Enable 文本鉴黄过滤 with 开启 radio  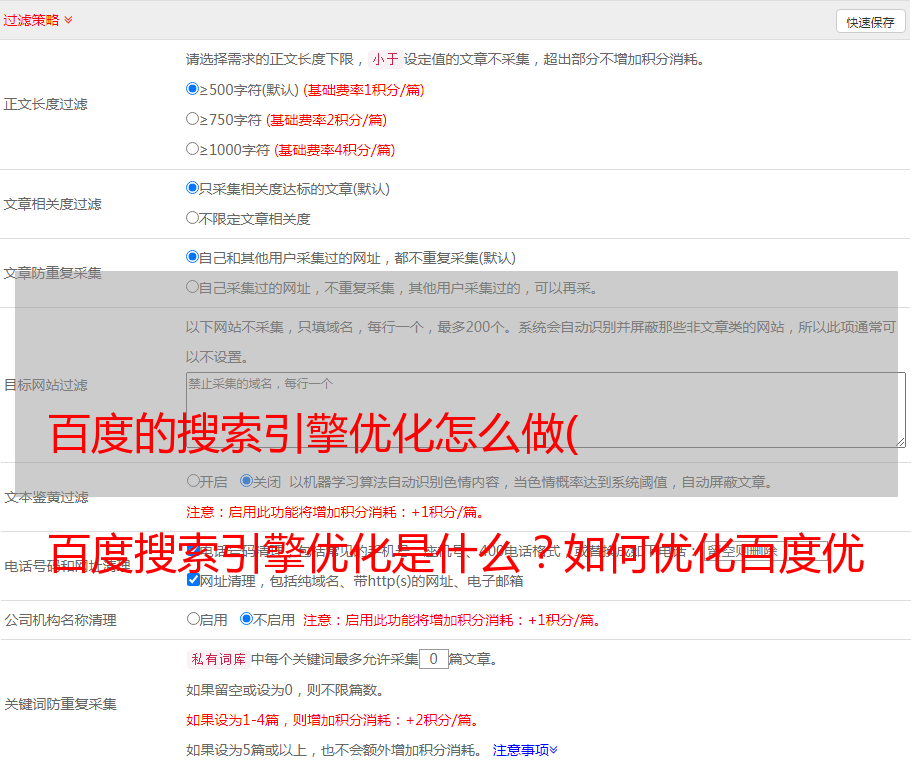point(193,481)
